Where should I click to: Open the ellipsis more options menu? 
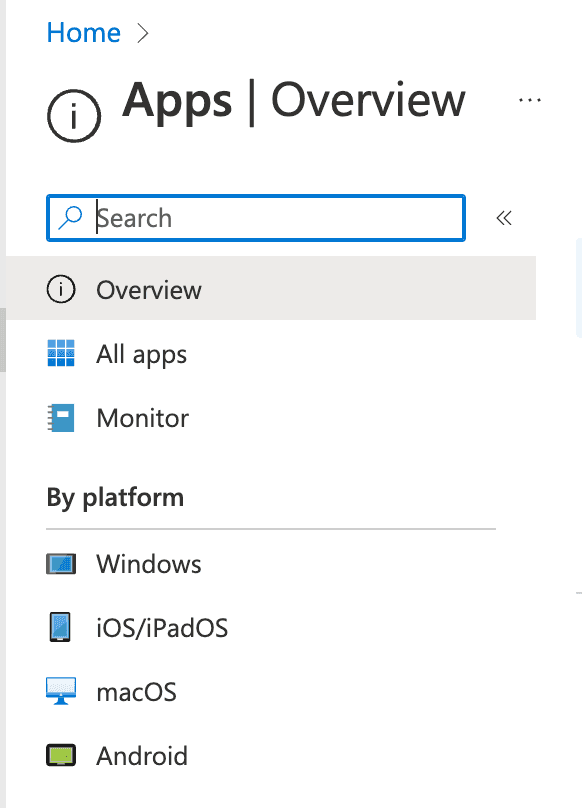(529, 100)
